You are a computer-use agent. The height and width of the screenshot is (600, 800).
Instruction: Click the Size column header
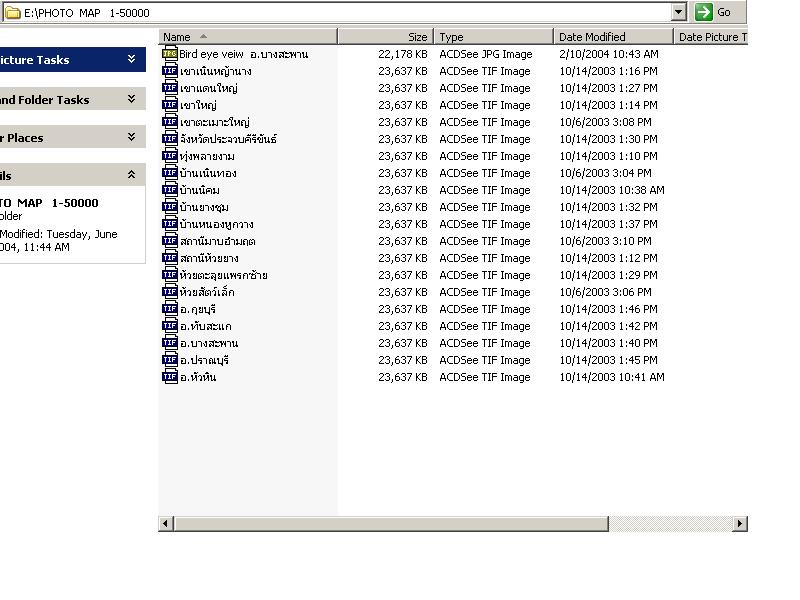coord(385,37)
